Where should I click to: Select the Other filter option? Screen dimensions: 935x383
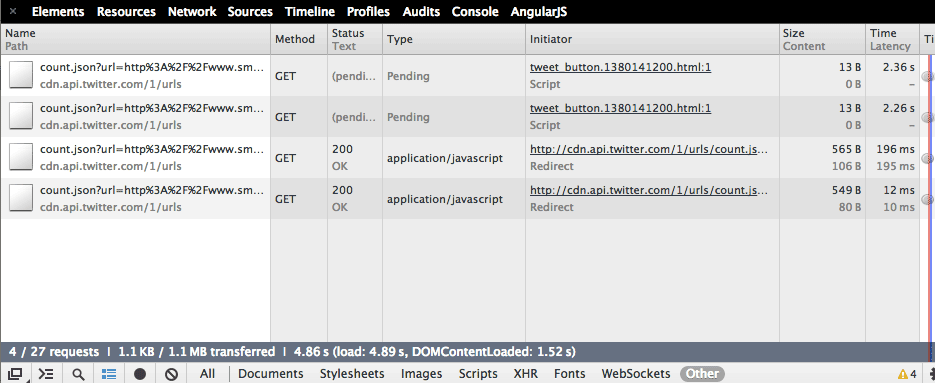(702, 374)
